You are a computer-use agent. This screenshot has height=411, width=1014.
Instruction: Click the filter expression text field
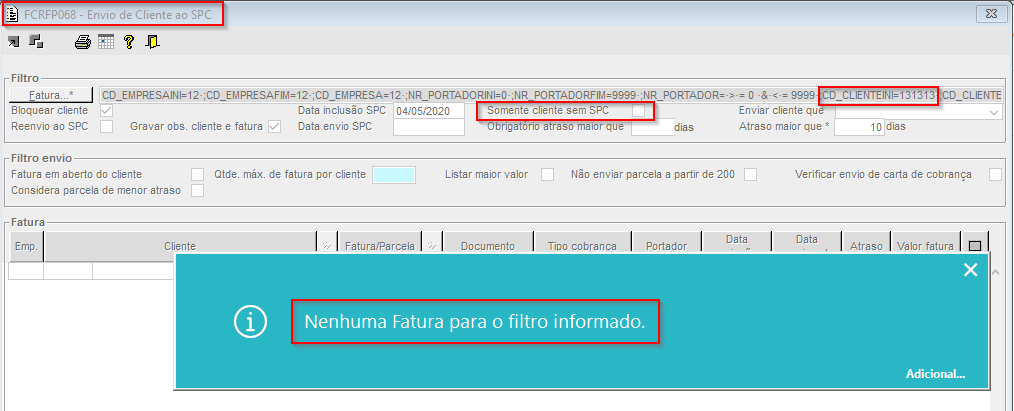[x=552, y=95]
